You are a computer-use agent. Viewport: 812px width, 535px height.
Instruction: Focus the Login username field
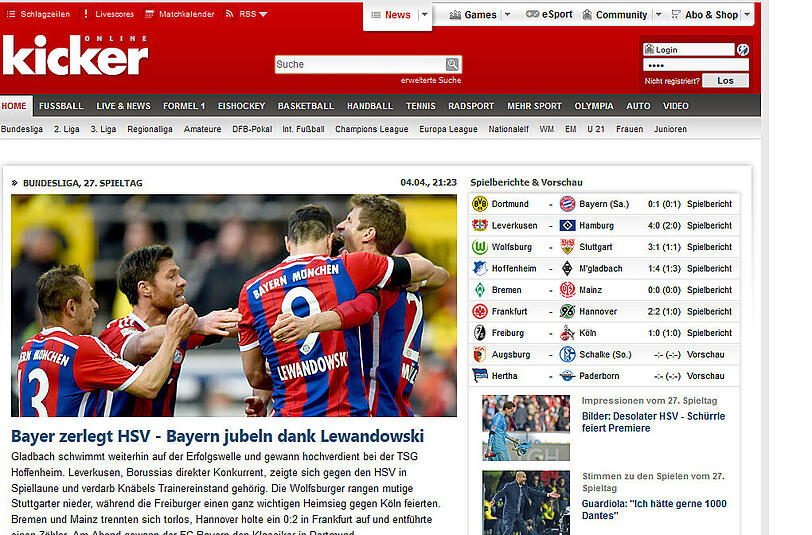689,50
